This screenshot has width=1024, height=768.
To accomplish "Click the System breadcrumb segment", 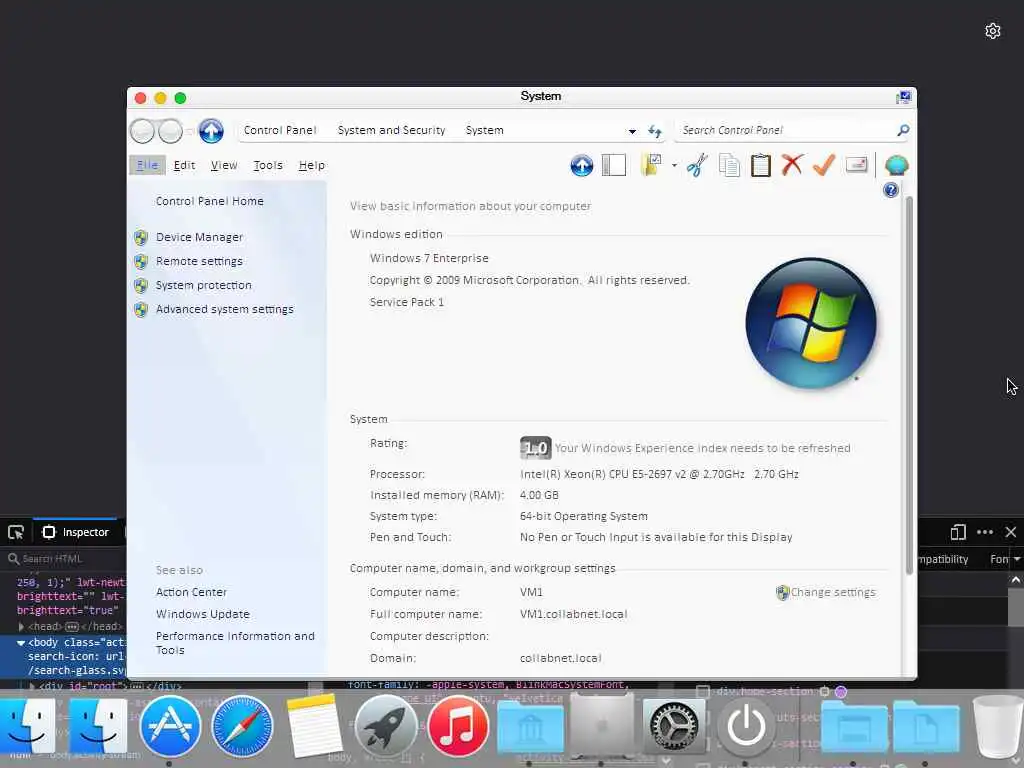I will point(485,130).
